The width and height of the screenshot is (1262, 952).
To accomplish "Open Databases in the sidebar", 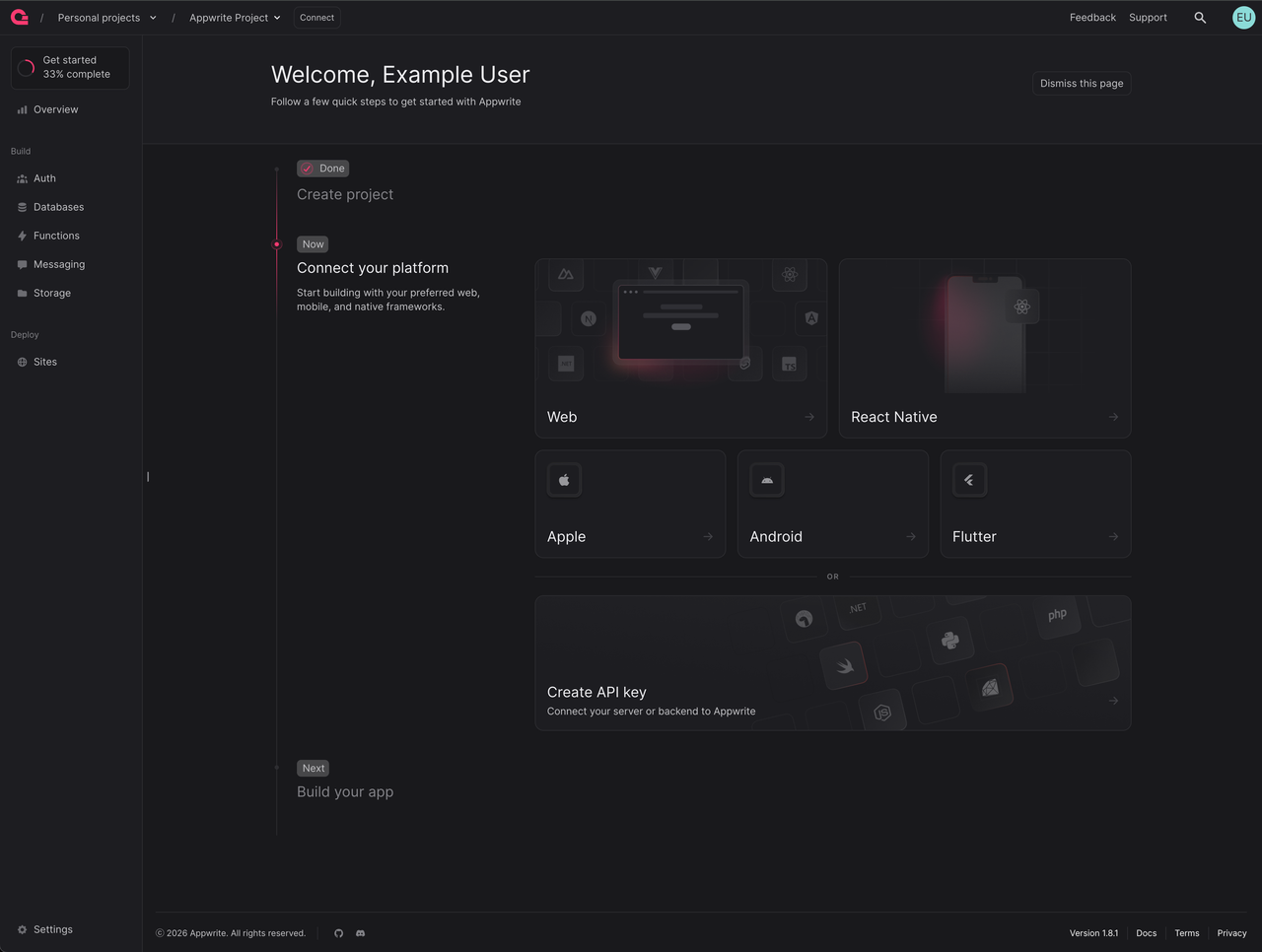I will (x=58, y=207).
